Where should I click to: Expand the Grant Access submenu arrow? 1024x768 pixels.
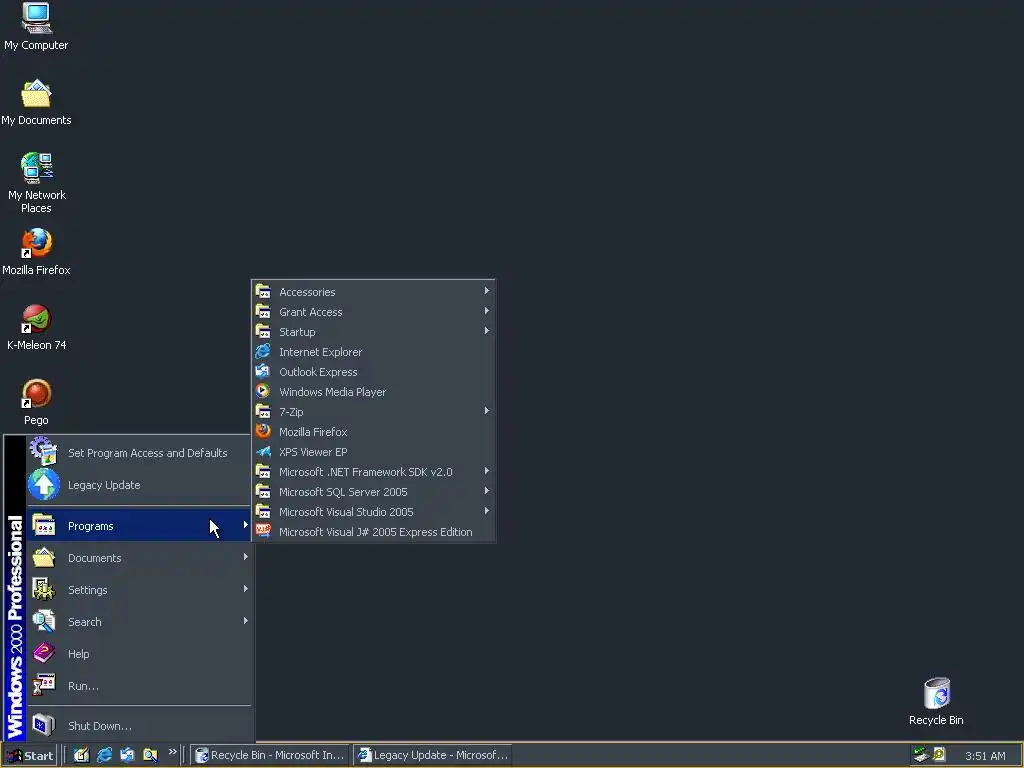tap(487, 312)
